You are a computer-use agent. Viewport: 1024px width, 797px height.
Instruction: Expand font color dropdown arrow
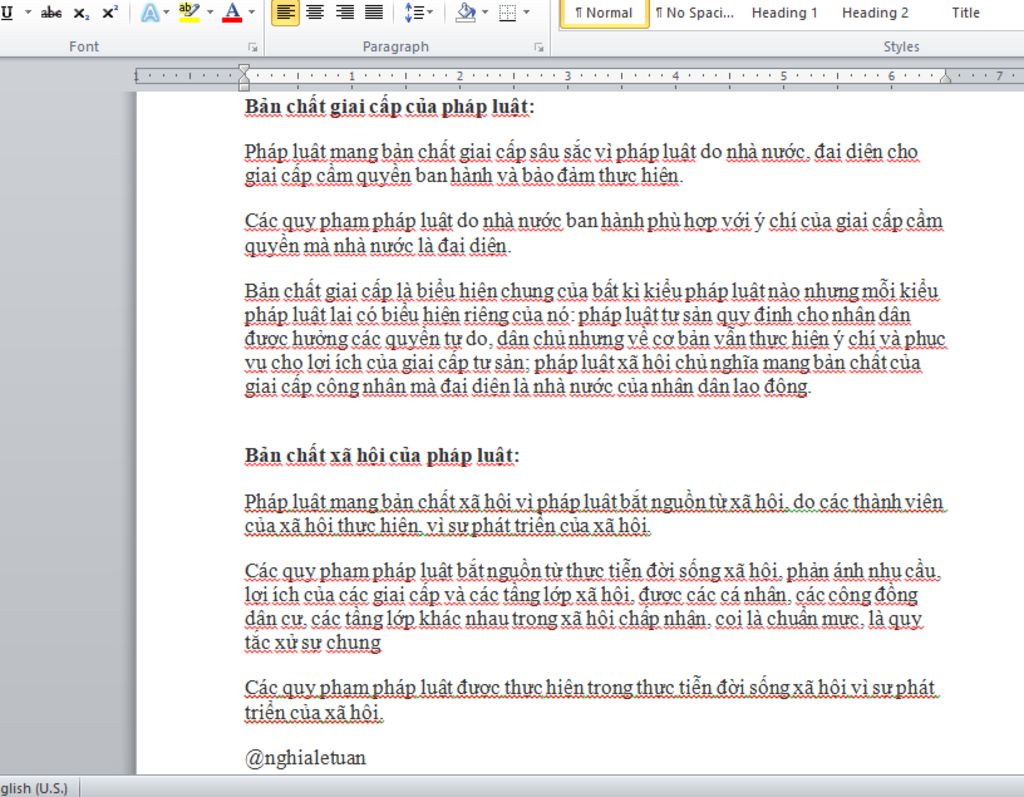(251, 13)
